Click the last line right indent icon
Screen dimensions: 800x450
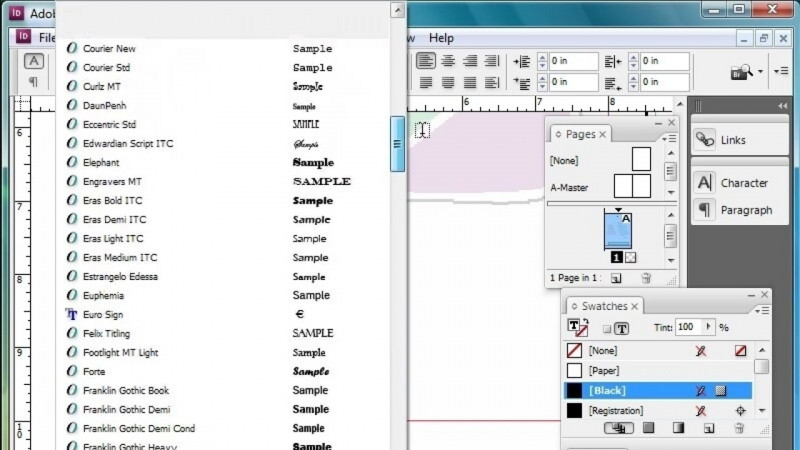click(x=613, y=83)
